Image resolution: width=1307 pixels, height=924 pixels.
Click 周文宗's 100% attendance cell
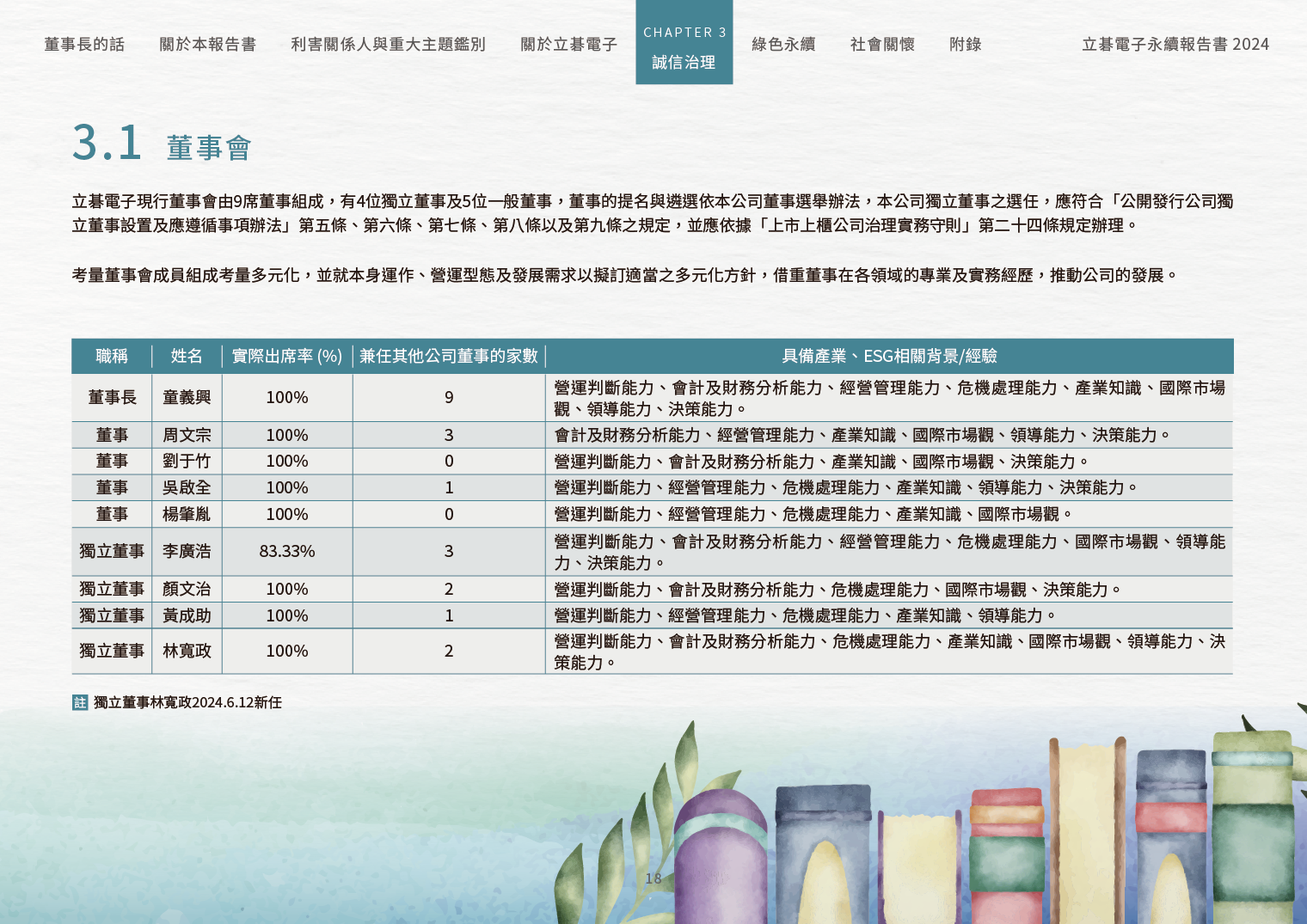click(287, 435)
